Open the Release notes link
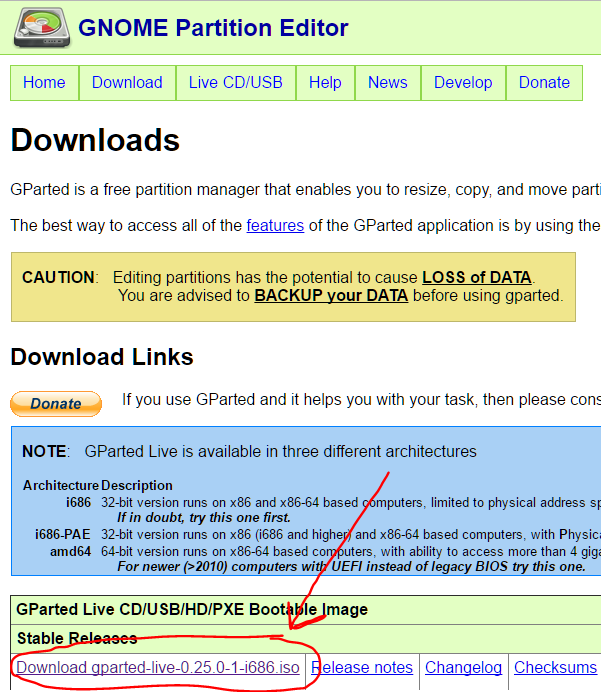The image size is (601, 692). pos(362,667)
